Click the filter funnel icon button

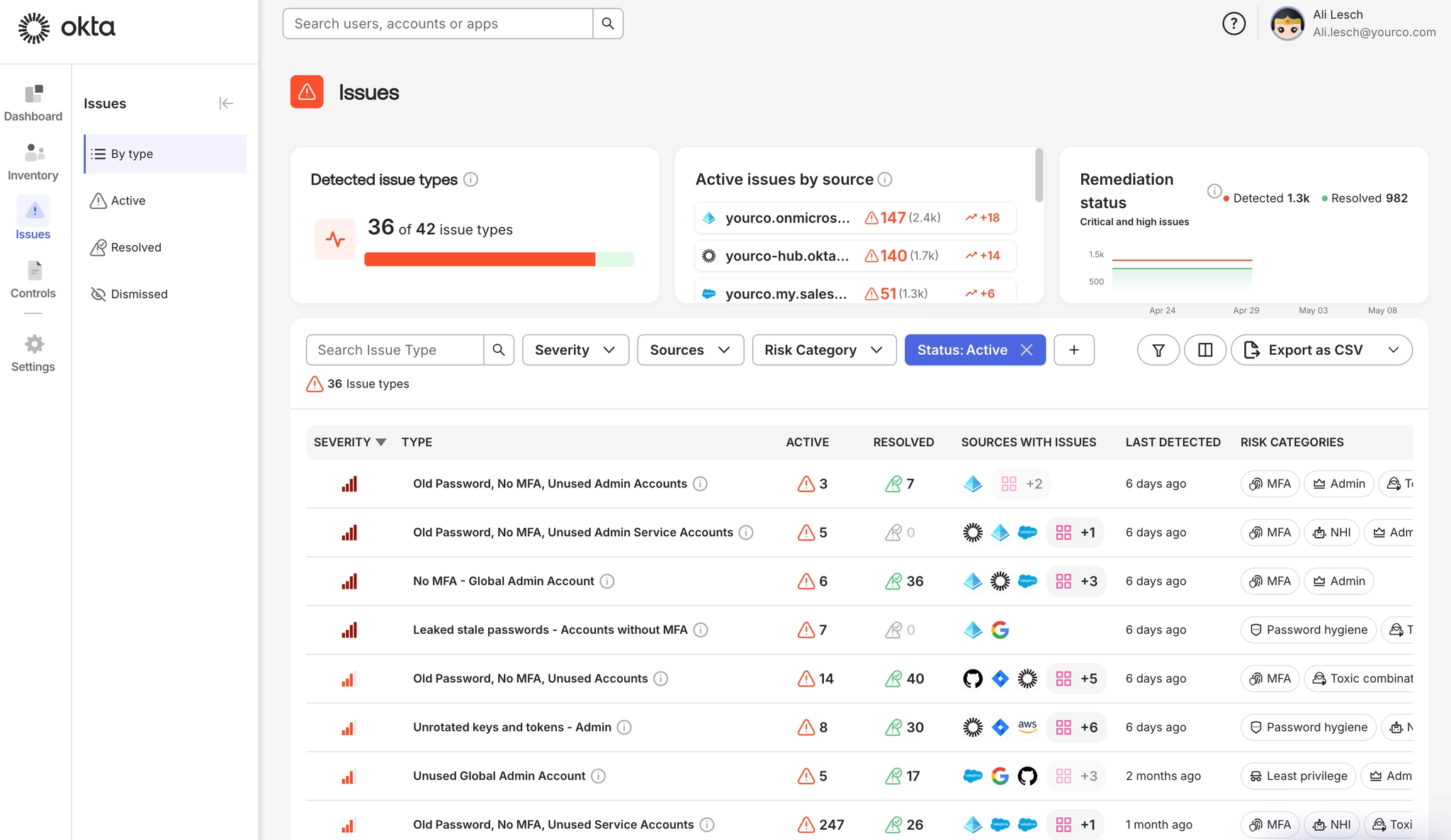coord(1158,350)
